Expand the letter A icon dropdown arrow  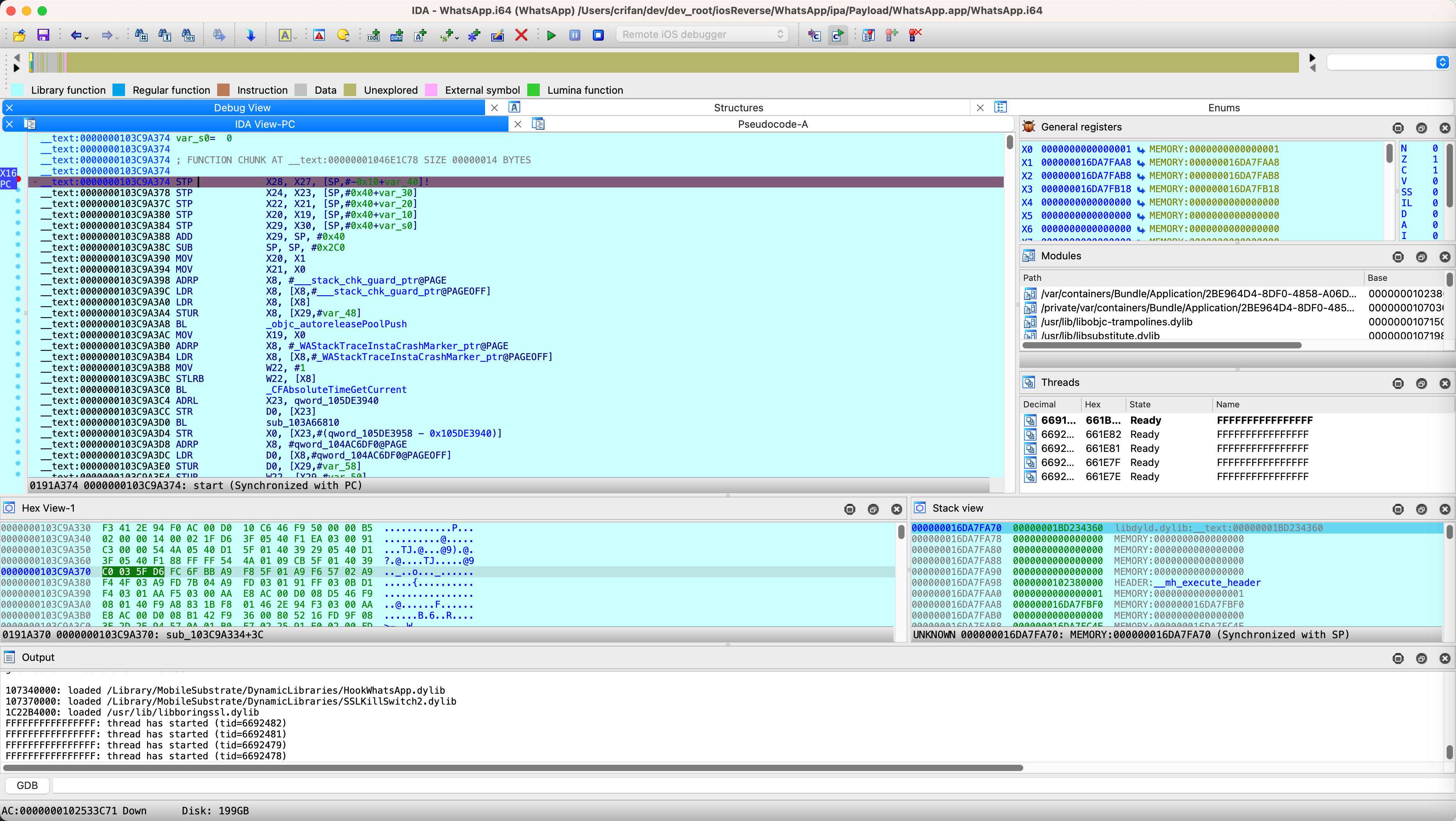[x=295, y=37]
